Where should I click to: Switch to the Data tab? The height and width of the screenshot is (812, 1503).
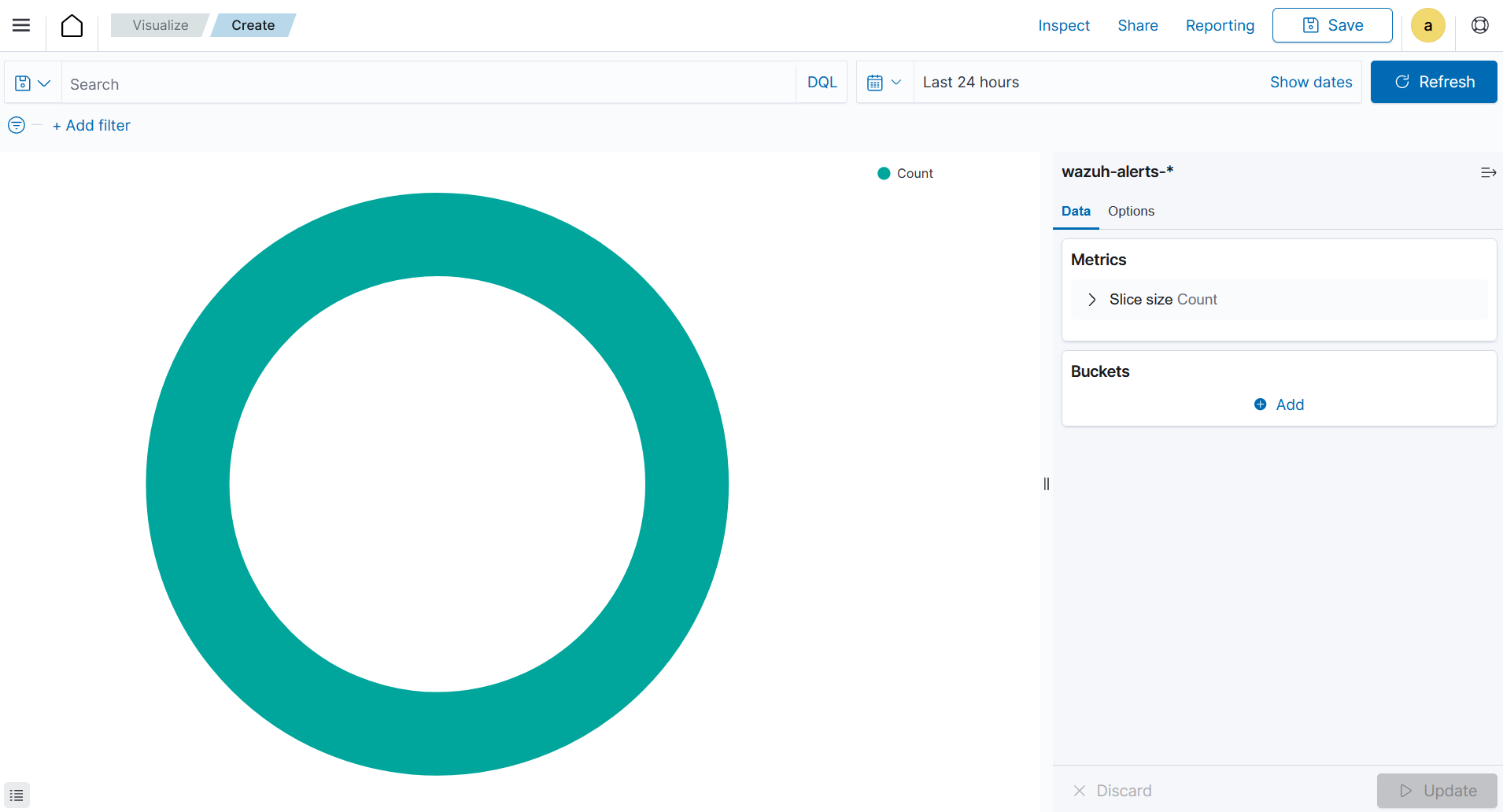tap(1076, 211)
